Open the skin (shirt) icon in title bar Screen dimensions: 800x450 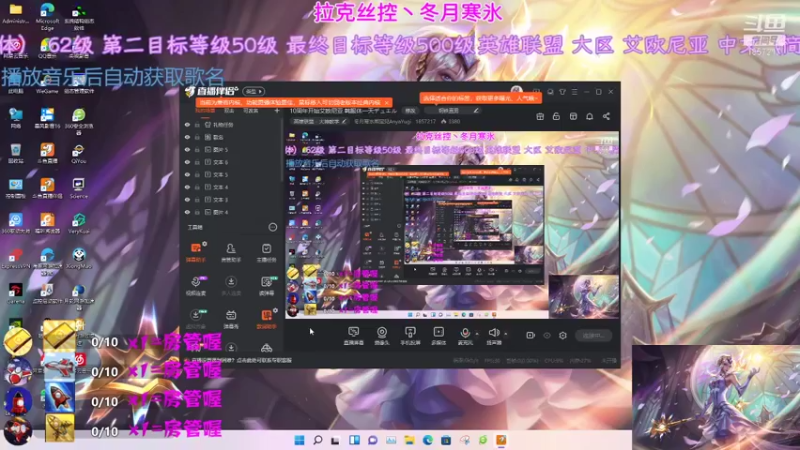(562, 92)
